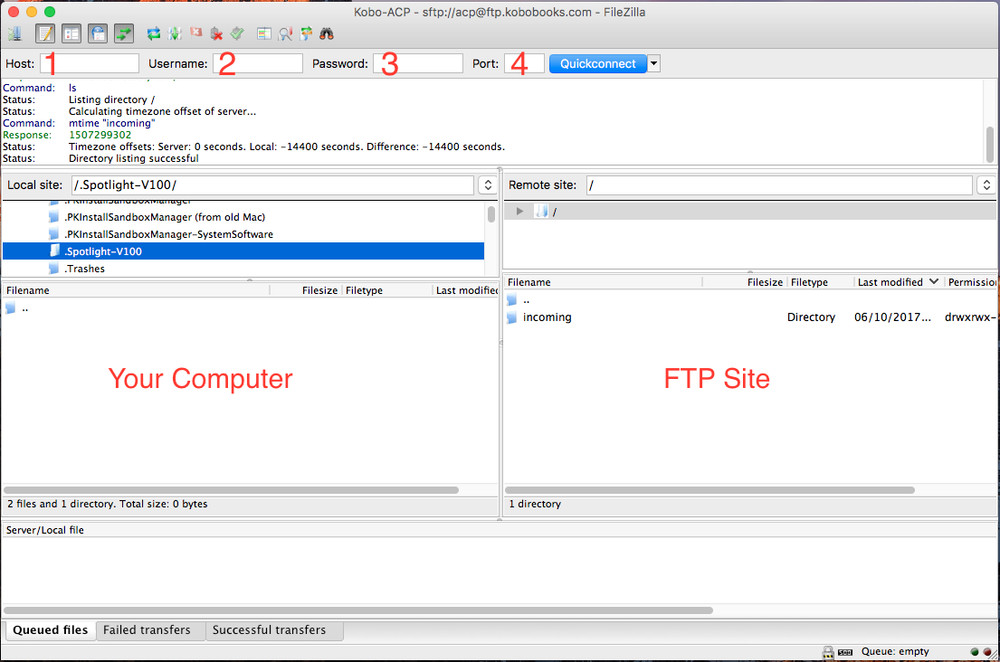
Task: Open the Quickconnect history dropdown
Action: tap(652, 63)
